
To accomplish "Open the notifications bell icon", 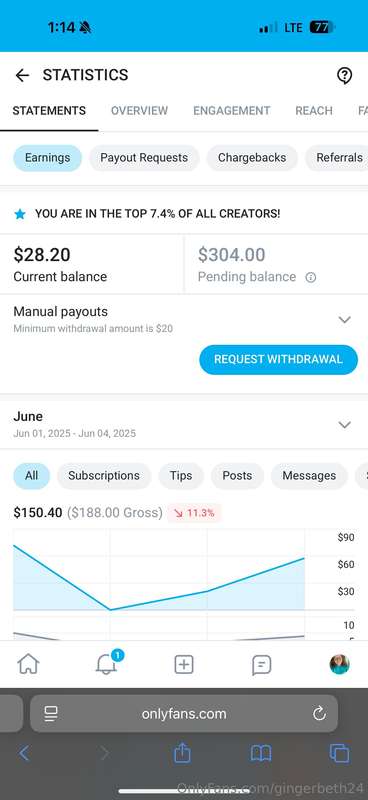I will coord(107,663).
